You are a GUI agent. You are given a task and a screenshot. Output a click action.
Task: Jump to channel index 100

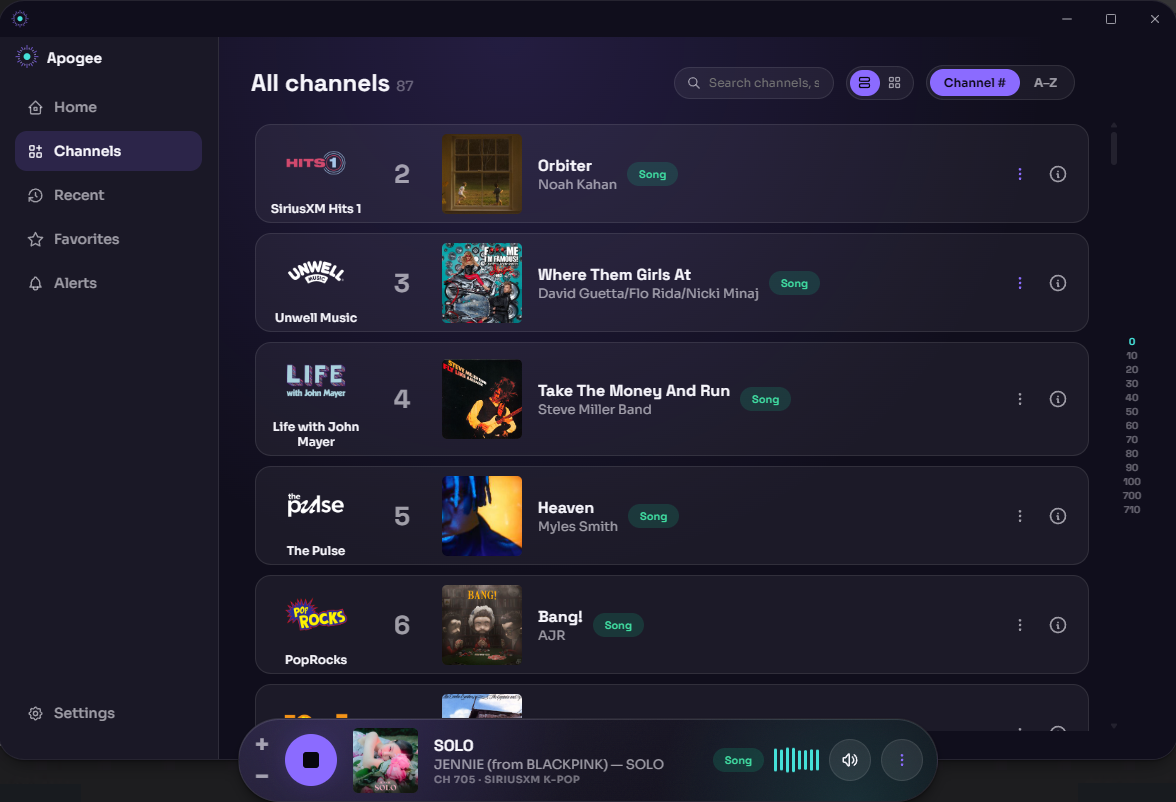tap(1132, 482)
